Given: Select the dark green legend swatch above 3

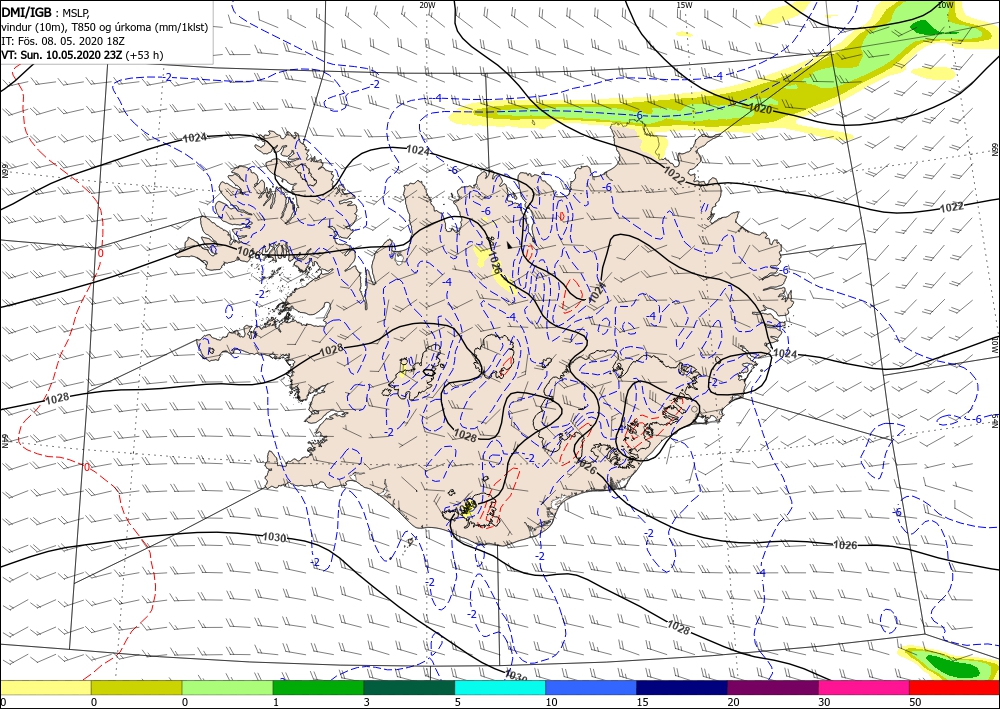Looking at the screenshot, I should 409,687.
